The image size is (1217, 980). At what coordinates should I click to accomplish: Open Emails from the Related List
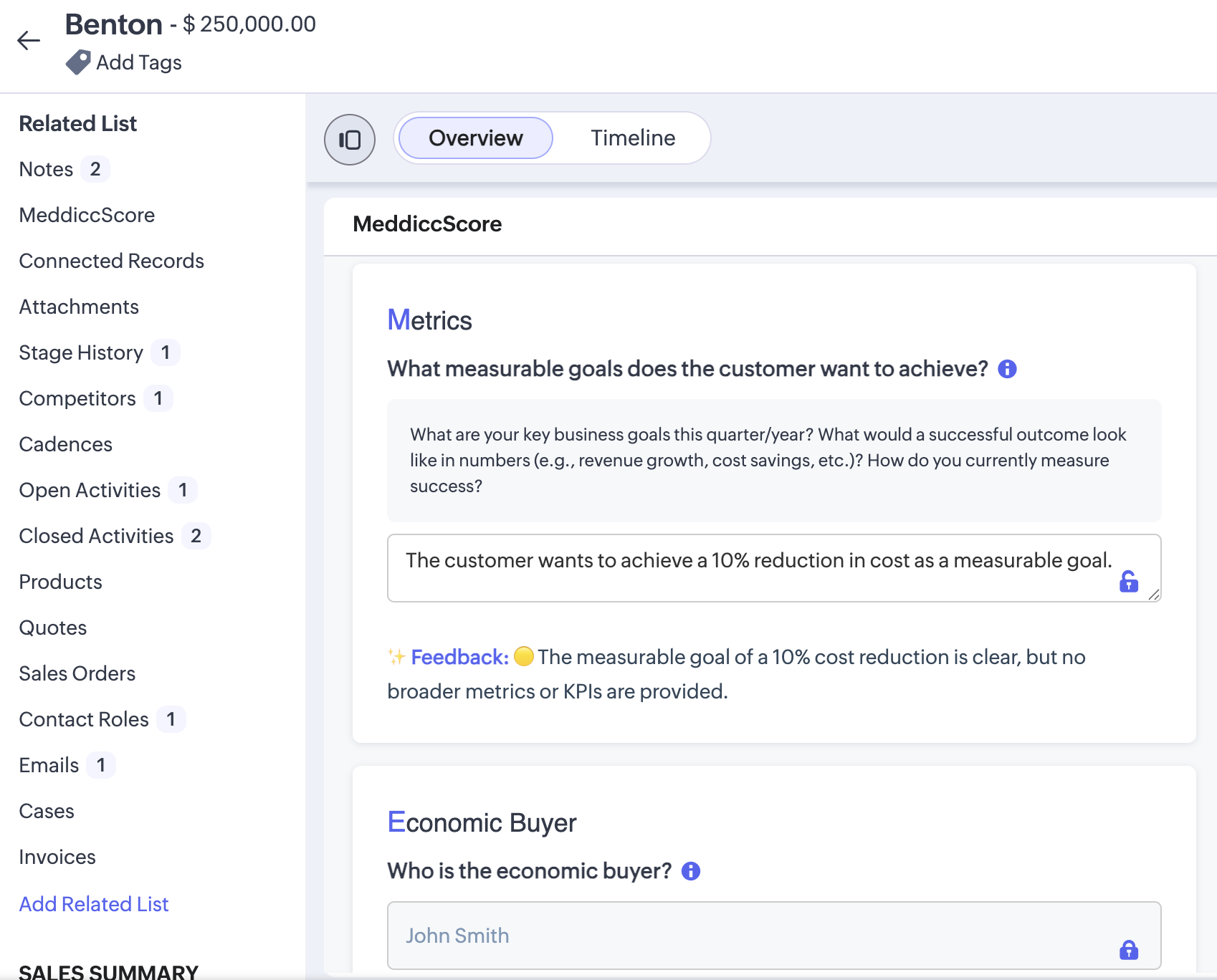47,764
